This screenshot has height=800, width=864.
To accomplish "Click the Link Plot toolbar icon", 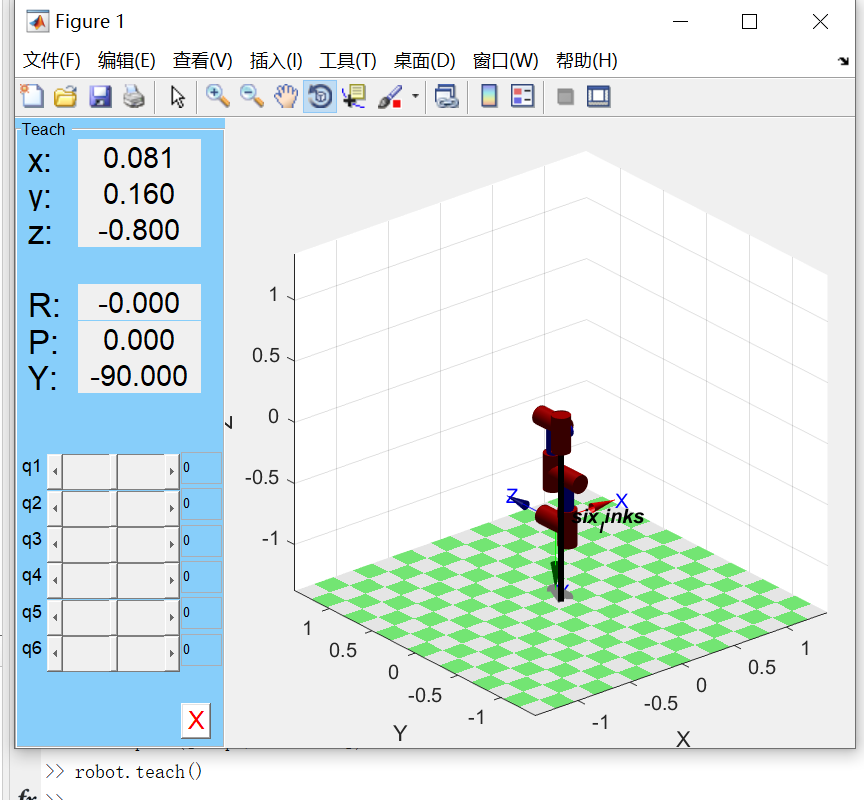I will 446,96.
